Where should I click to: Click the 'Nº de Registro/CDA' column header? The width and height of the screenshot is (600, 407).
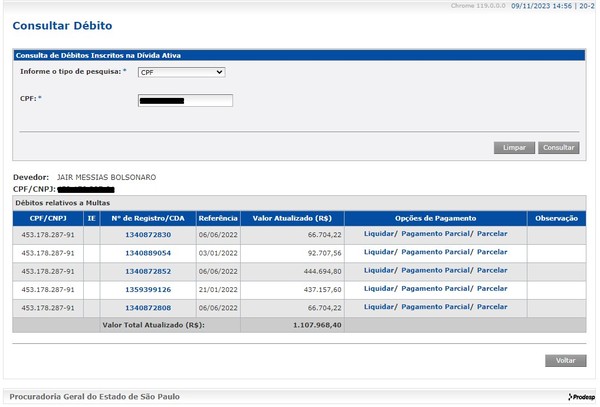(x=148, y=217)
